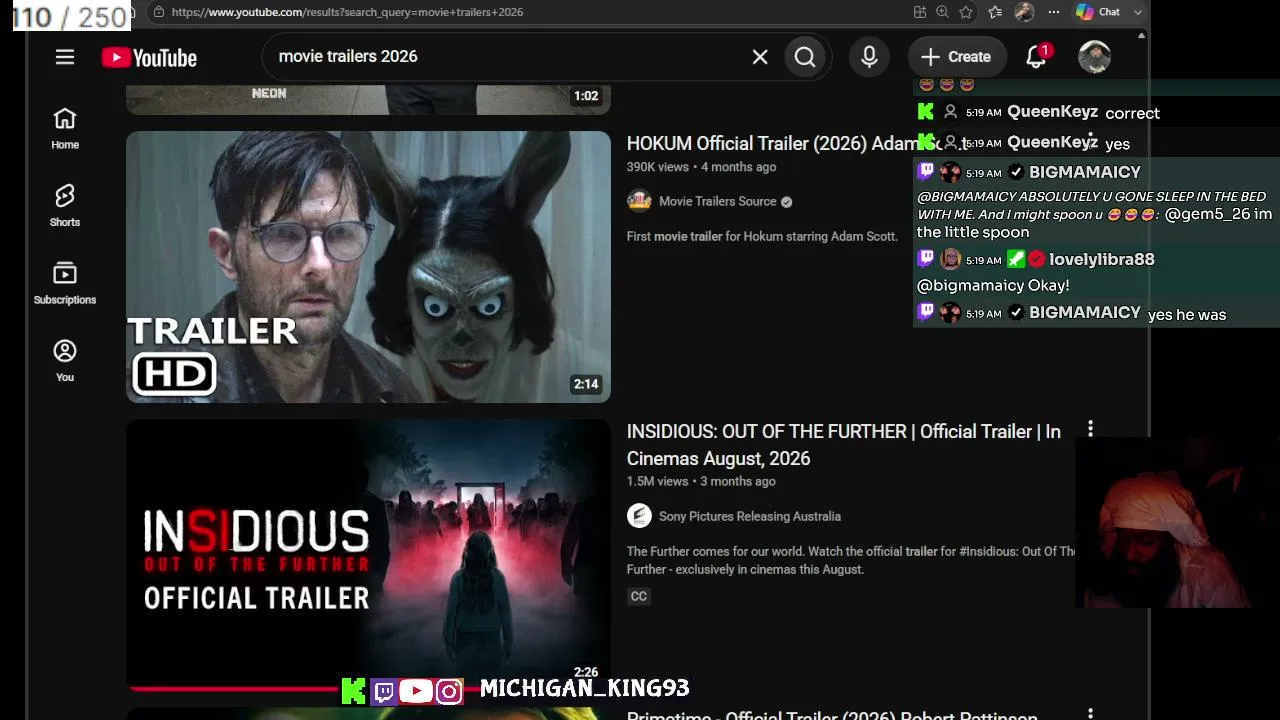The width and height of the screenshot is (1280, 720).
Task: Add this page to favorites with star
Action: click(x=966, y=12)
